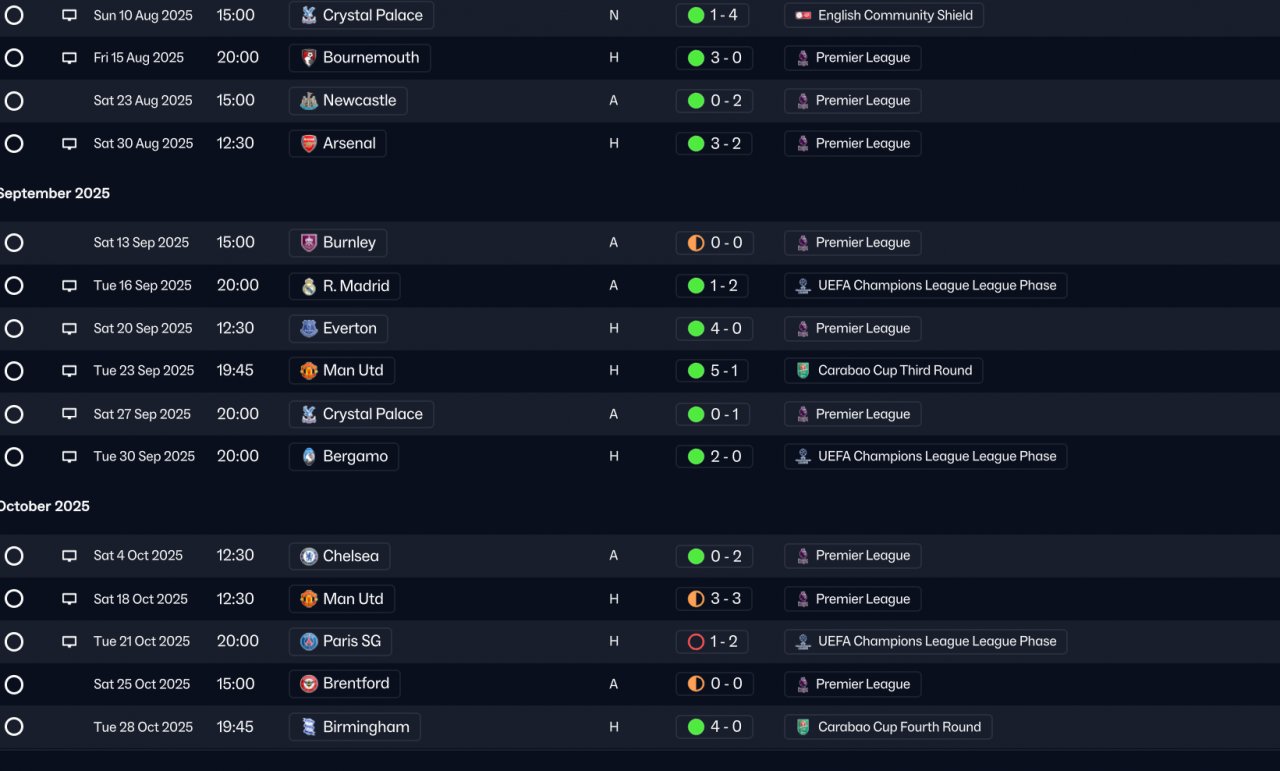Select the radio circle for Newcastle fixture
The width and height of the screenshot is (1280, 771).
coord(14,101)
